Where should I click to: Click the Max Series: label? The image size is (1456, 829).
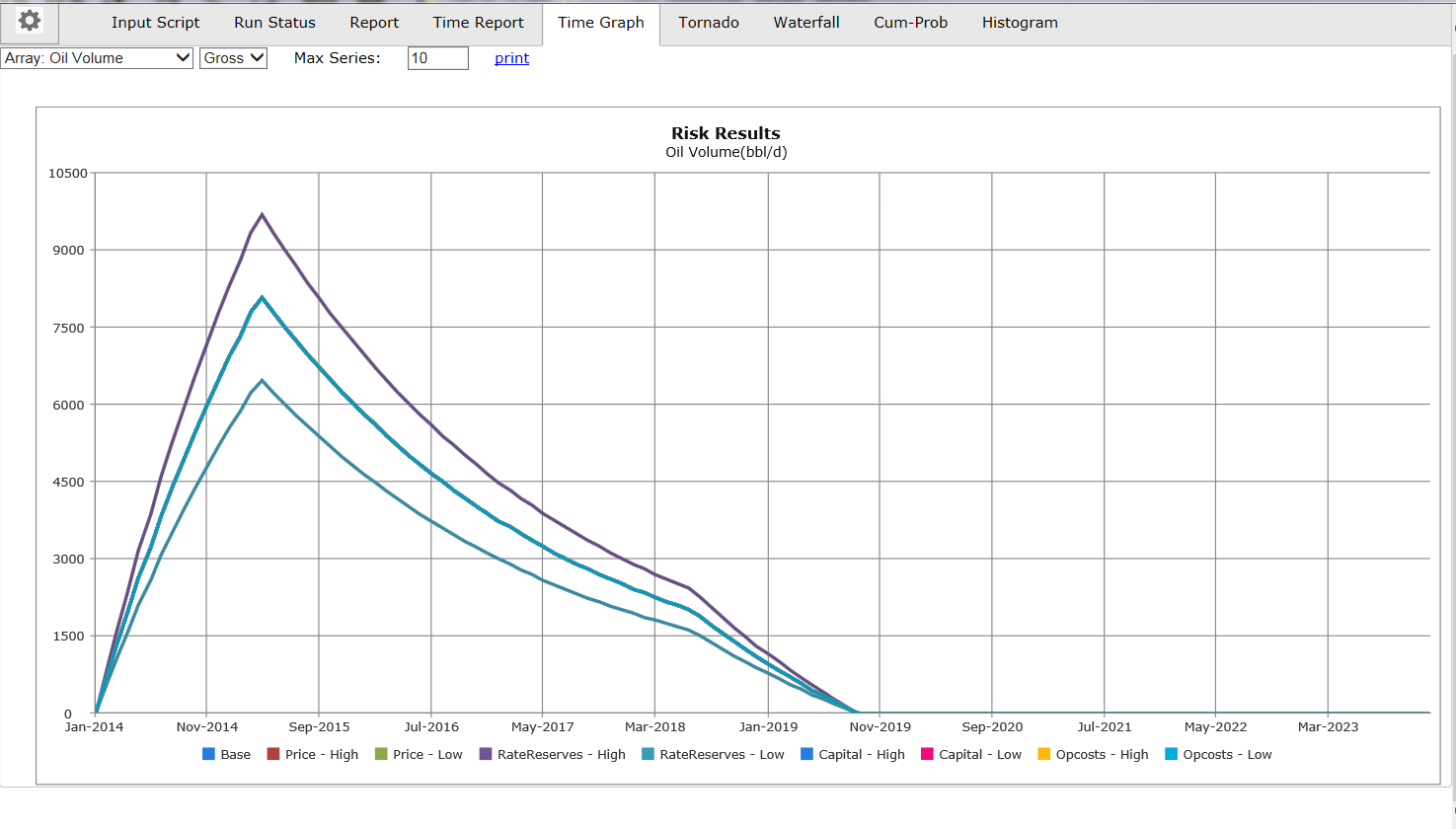coord(337,58)
